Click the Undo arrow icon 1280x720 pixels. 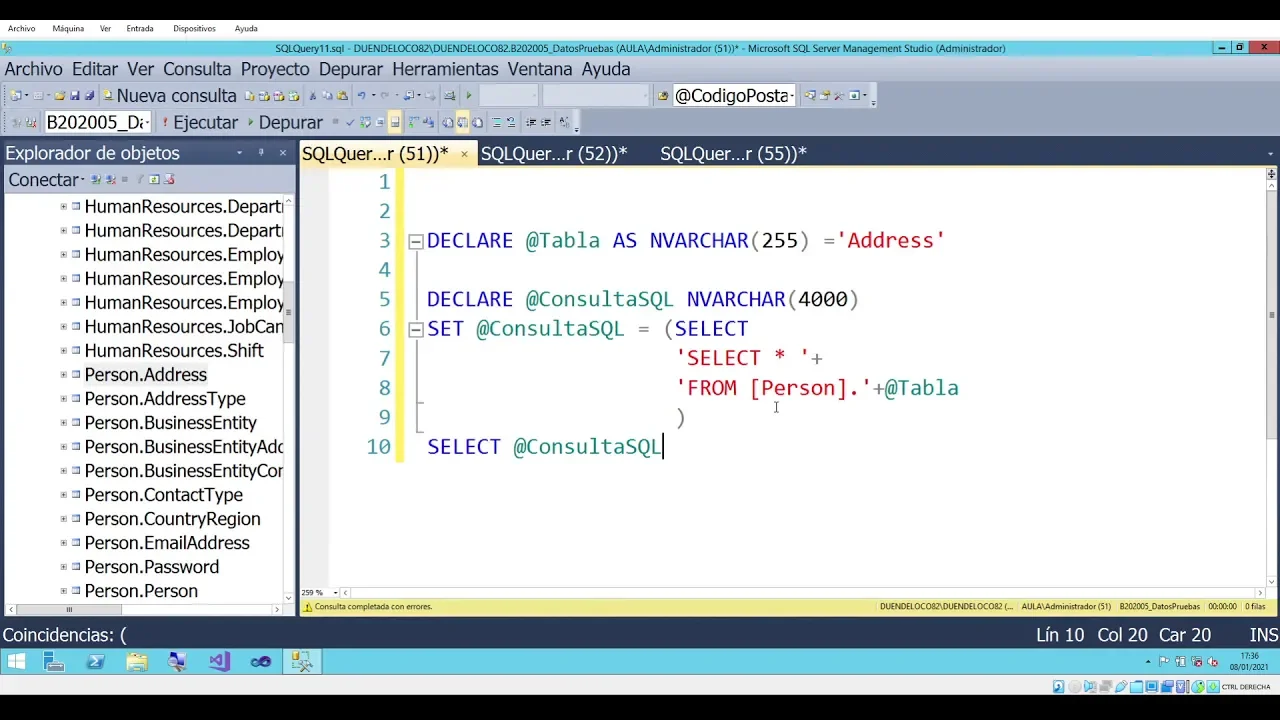(362, 96)
